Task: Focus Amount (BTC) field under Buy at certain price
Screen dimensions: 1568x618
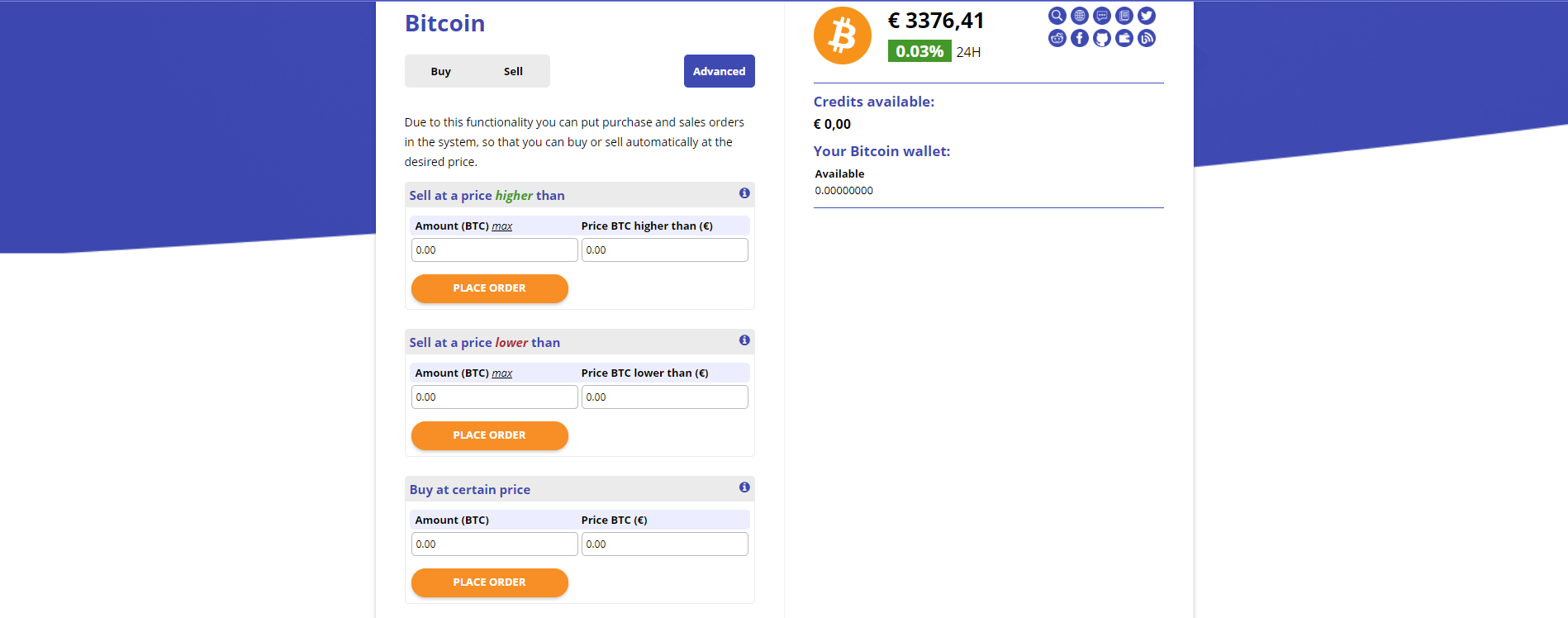Action: 494,544
